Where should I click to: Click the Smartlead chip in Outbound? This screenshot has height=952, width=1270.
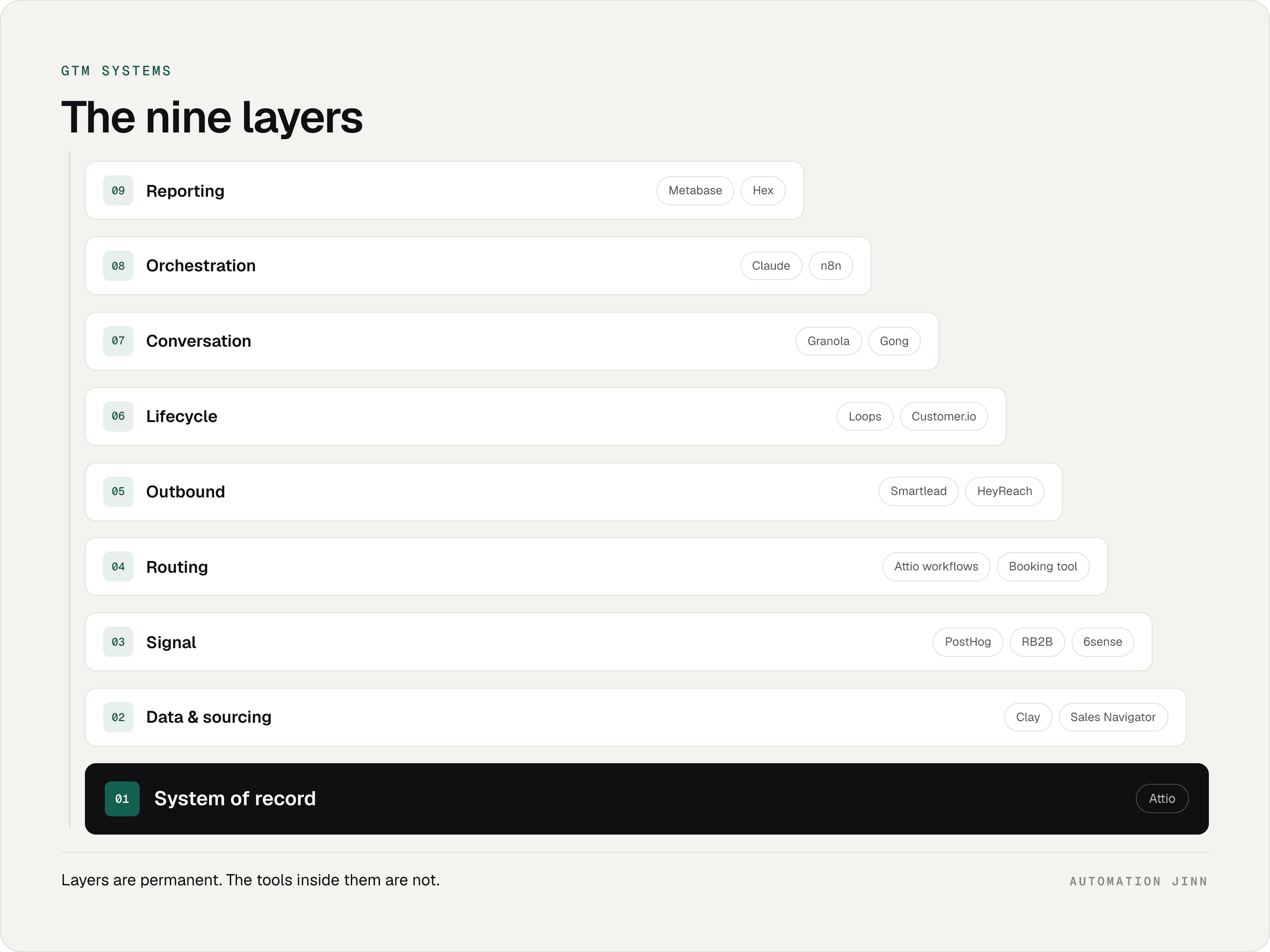point(919,491)
